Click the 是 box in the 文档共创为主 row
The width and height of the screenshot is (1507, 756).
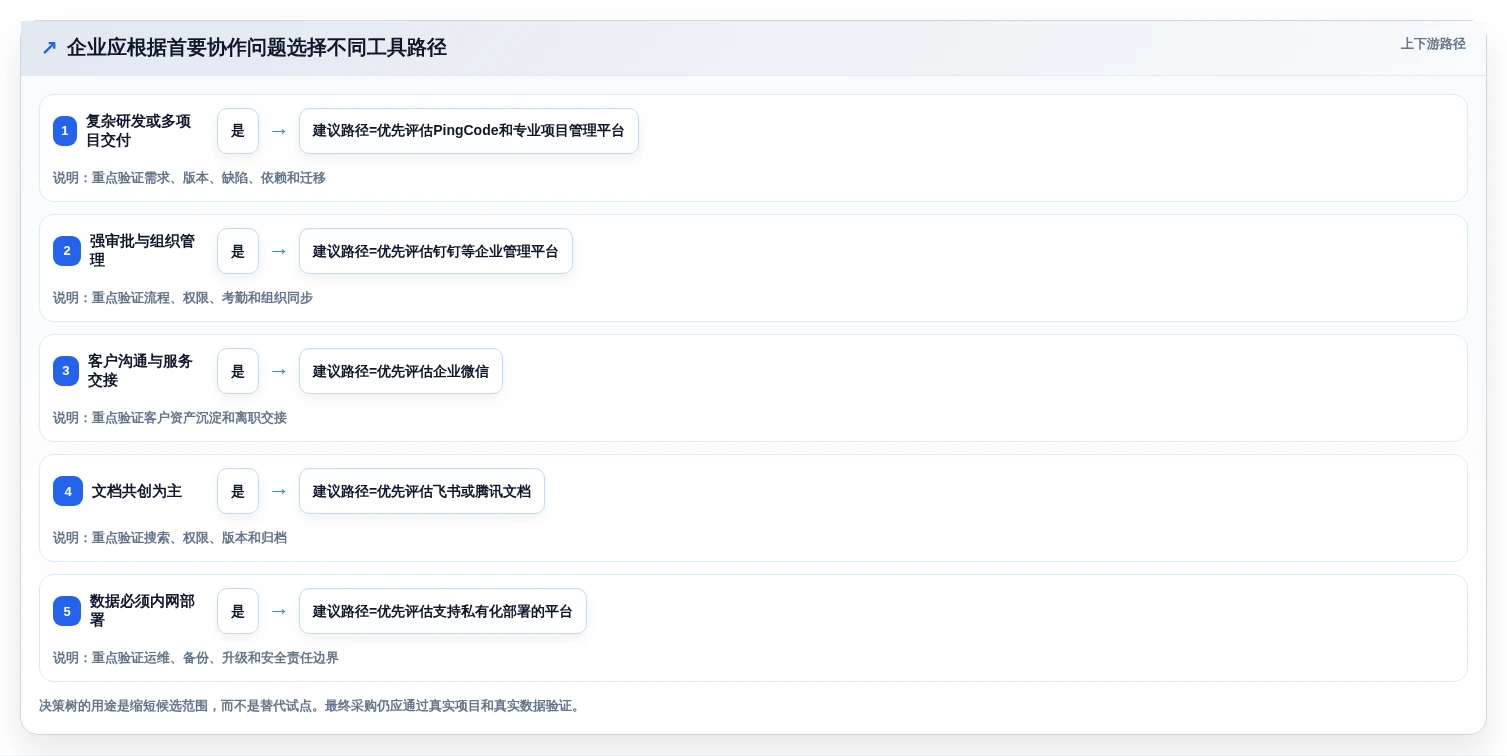tap(238, 491)
